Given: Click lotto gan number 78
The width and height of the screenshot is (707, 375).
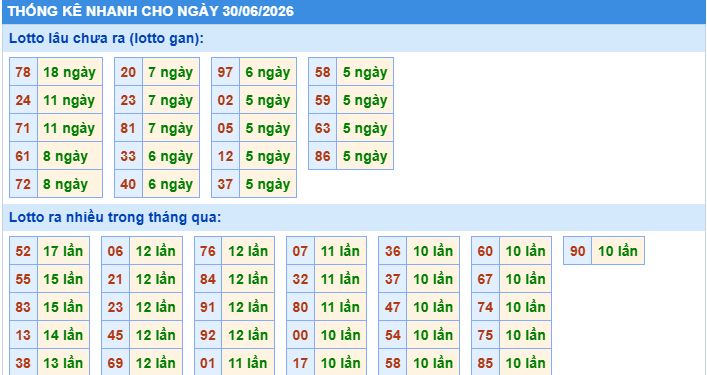Looking at the screenshot, I should click(x=23, y=72).
